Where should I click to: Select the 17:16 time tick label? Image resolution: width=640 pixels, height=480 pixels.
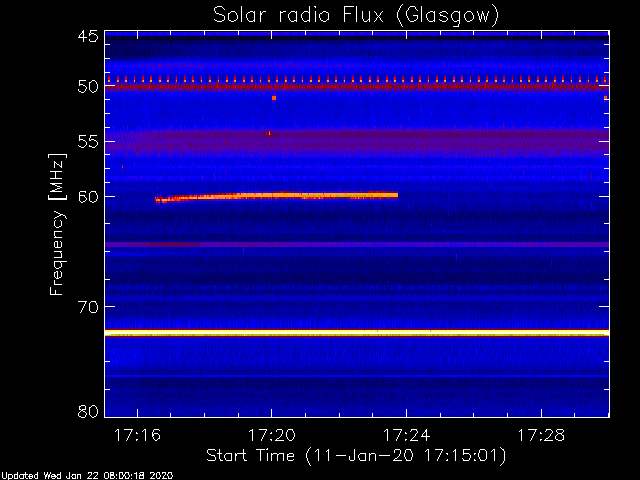138,435
